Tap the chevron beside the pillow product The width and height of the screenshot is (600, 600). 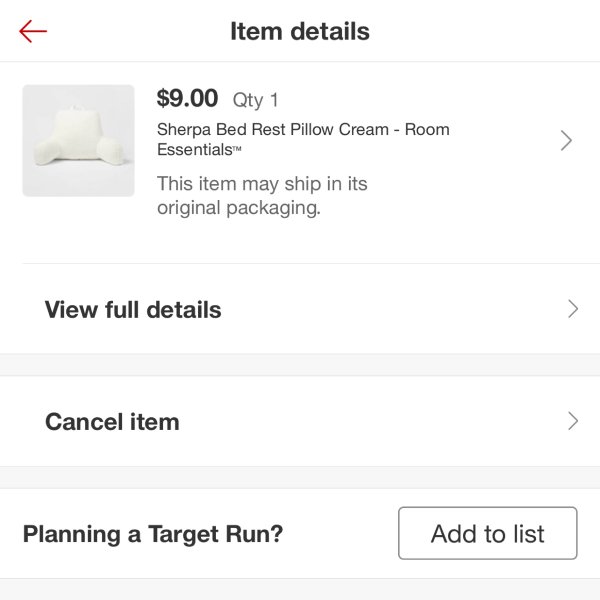(566, 140)
